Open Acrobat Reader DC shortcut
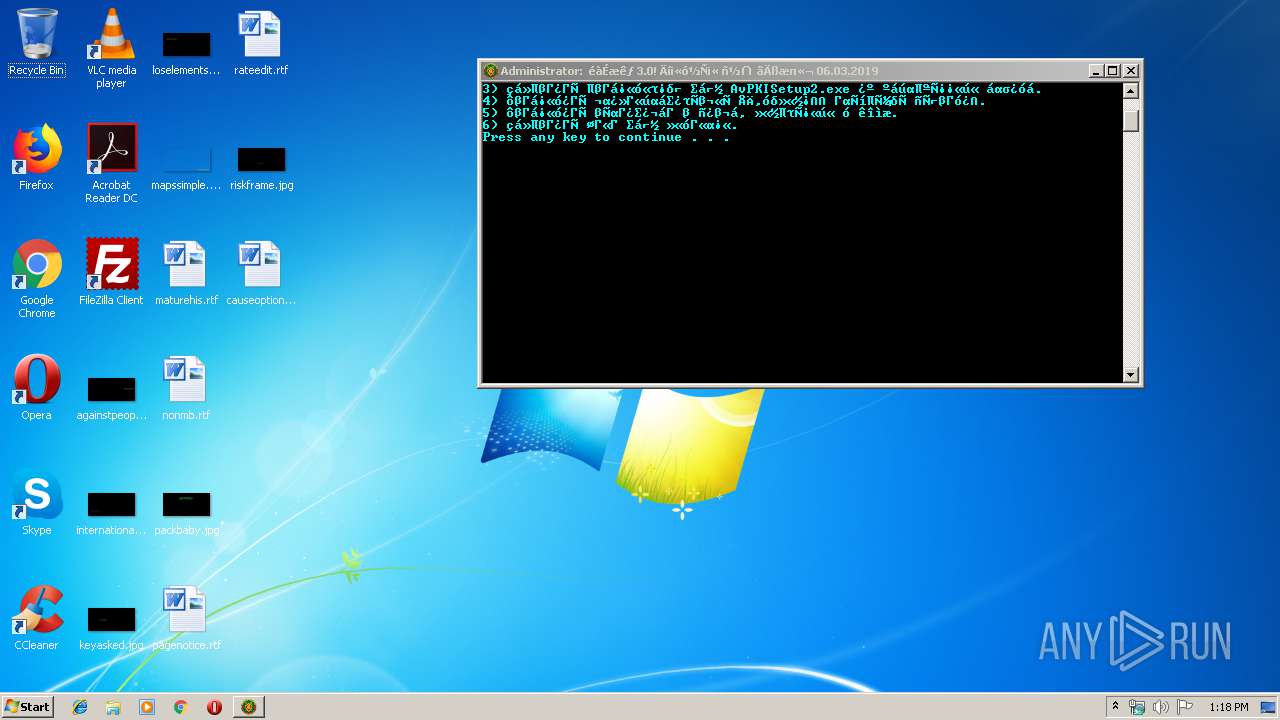1280x720 pixels. [x=111, y=163]
